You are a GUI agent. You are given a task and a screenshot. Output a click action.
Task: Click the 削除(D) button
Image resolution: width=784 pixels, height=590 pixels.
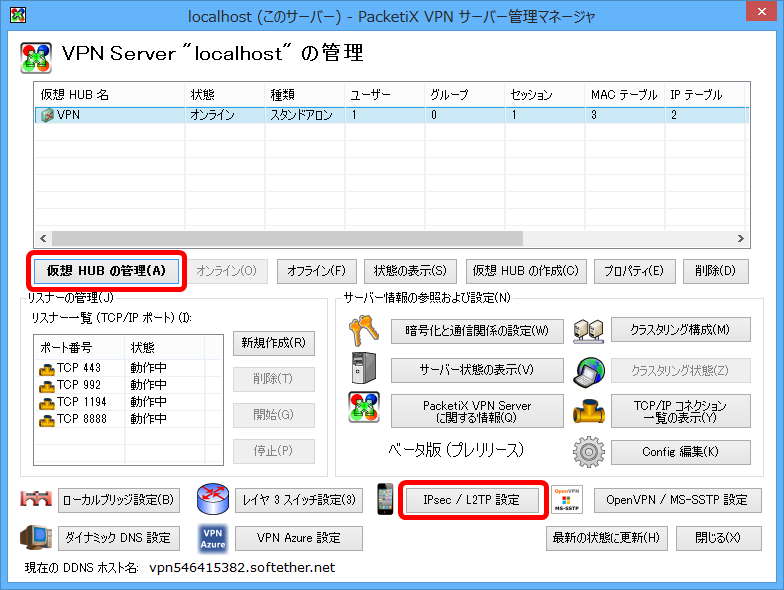tap(716, 271)
